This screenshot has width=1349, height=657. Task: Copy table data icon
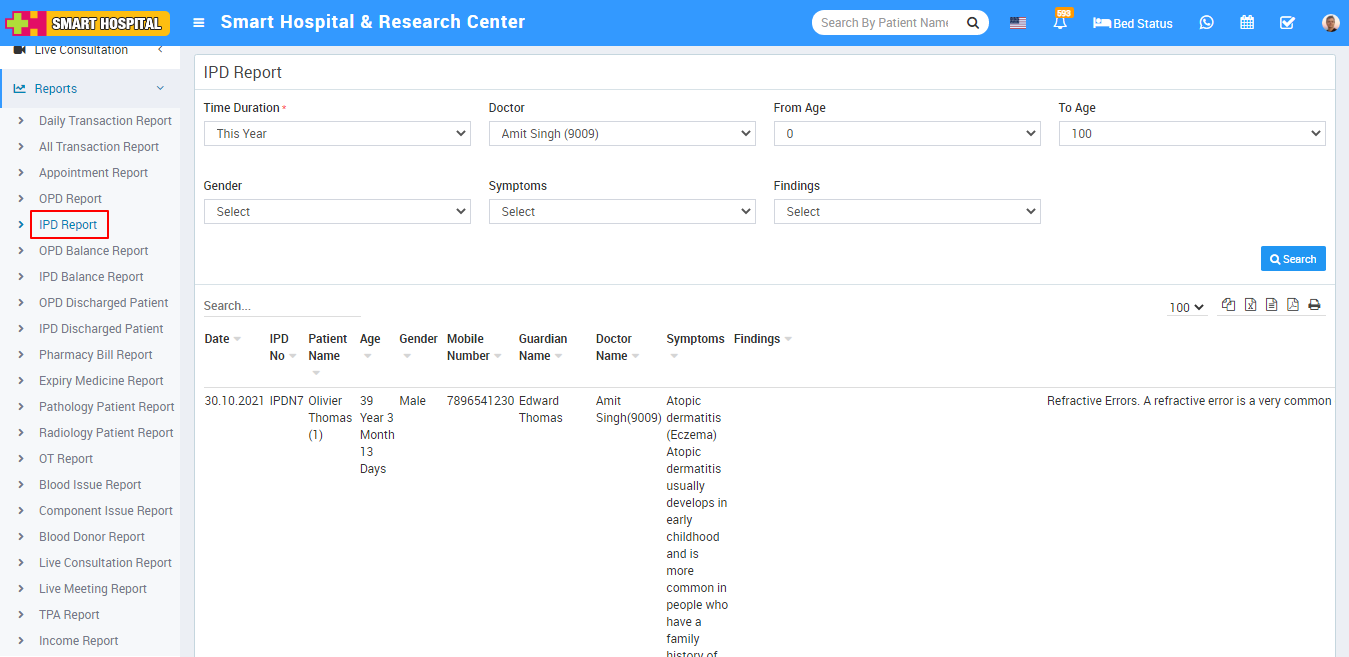(x=1228, y=305)
